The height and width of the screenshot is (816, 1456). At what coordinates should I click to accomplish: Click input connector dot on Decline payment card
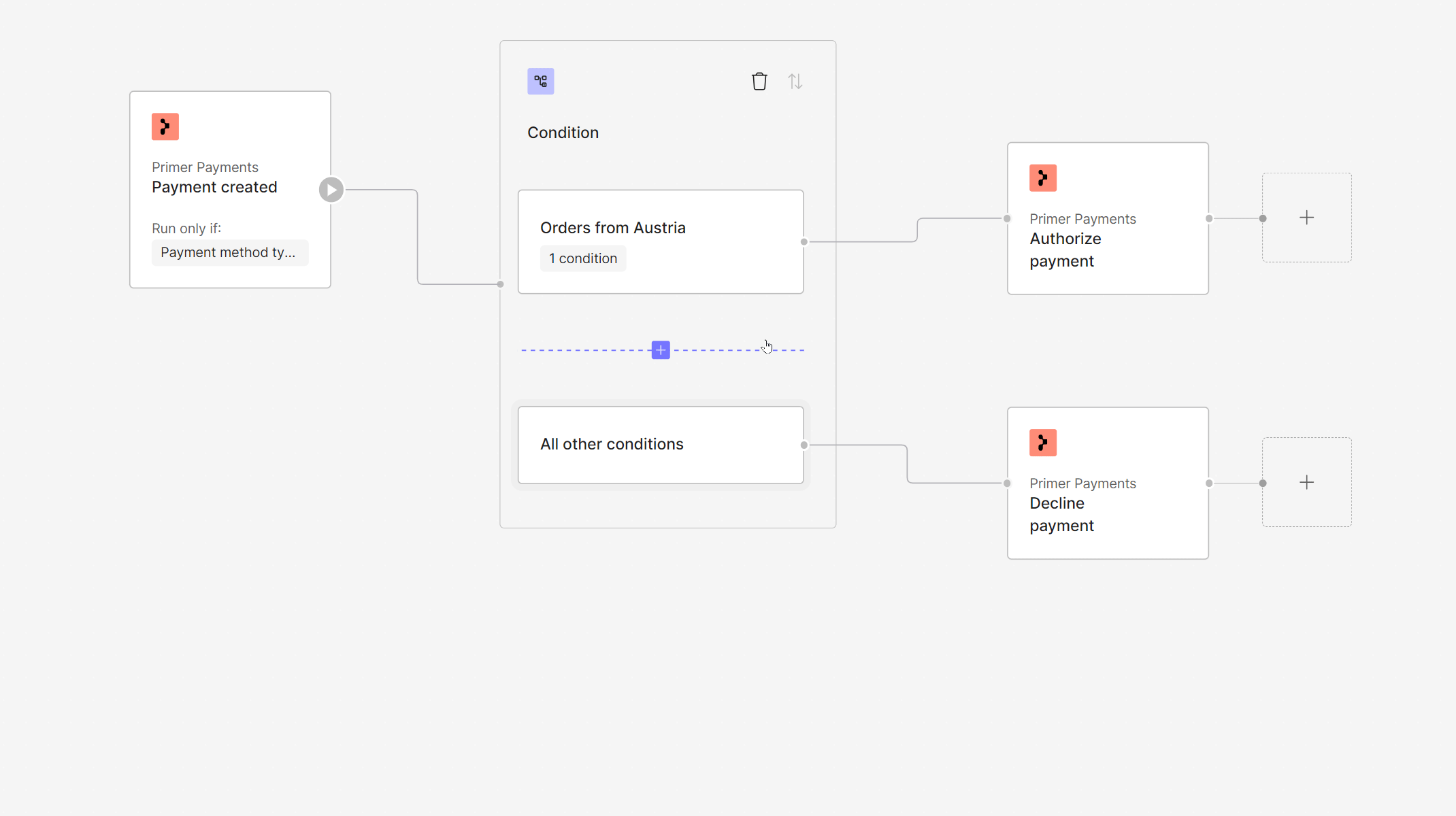click(x=1007, y=483)
